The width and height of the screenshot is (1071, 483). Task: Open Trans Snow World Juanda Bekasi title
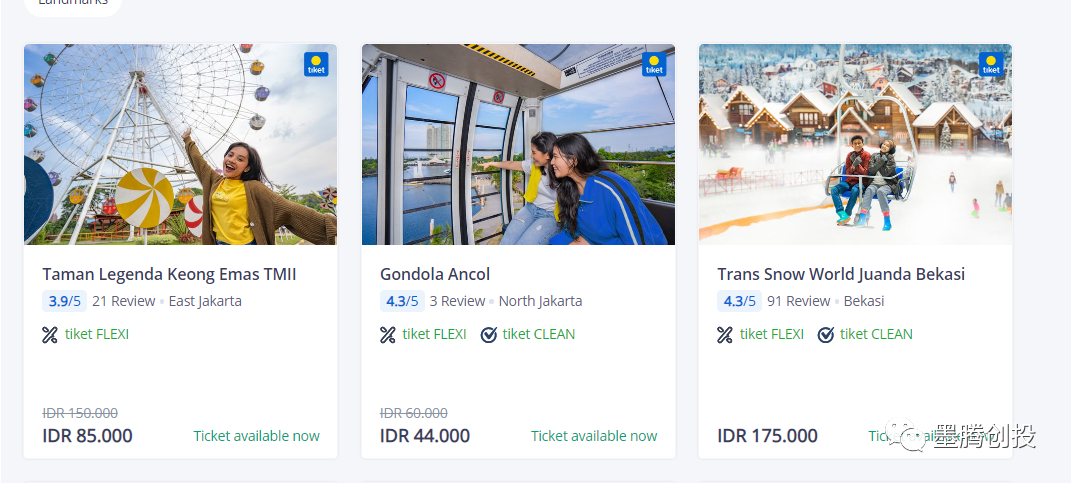841,274
